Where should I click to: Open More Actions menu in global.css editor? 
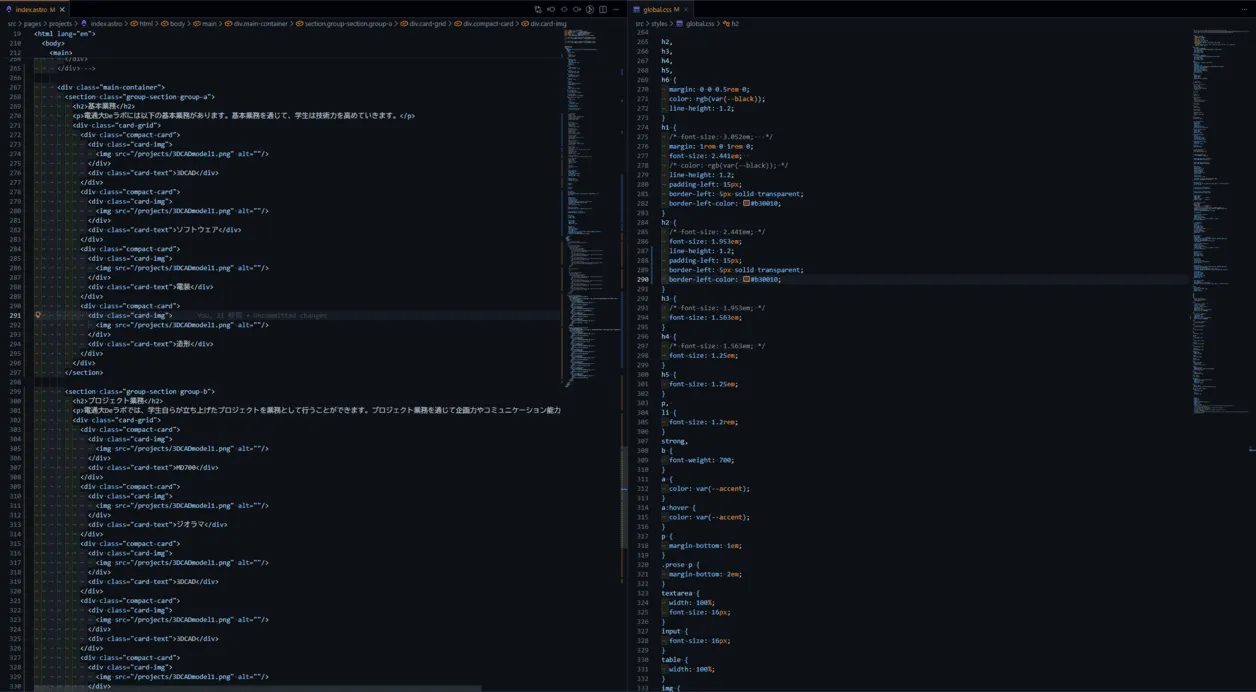pyautogui.click(x=1243, y=9)
